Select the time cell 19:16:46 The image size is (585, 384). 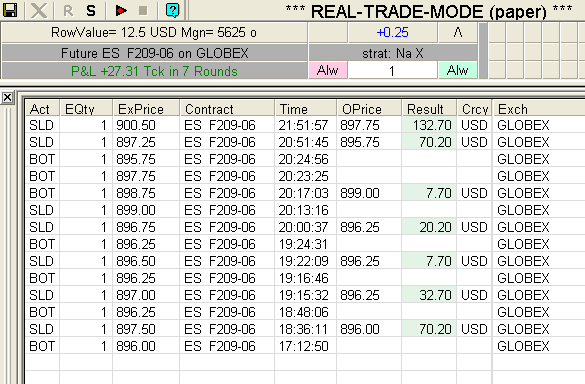306,278
